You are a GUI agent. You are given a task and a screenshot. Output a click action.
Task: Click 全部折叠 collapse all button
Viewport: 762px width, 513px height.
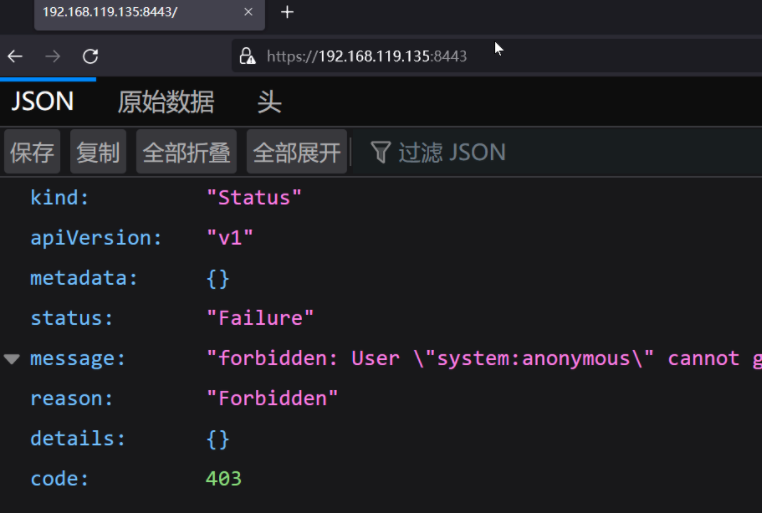pos(187,152)
